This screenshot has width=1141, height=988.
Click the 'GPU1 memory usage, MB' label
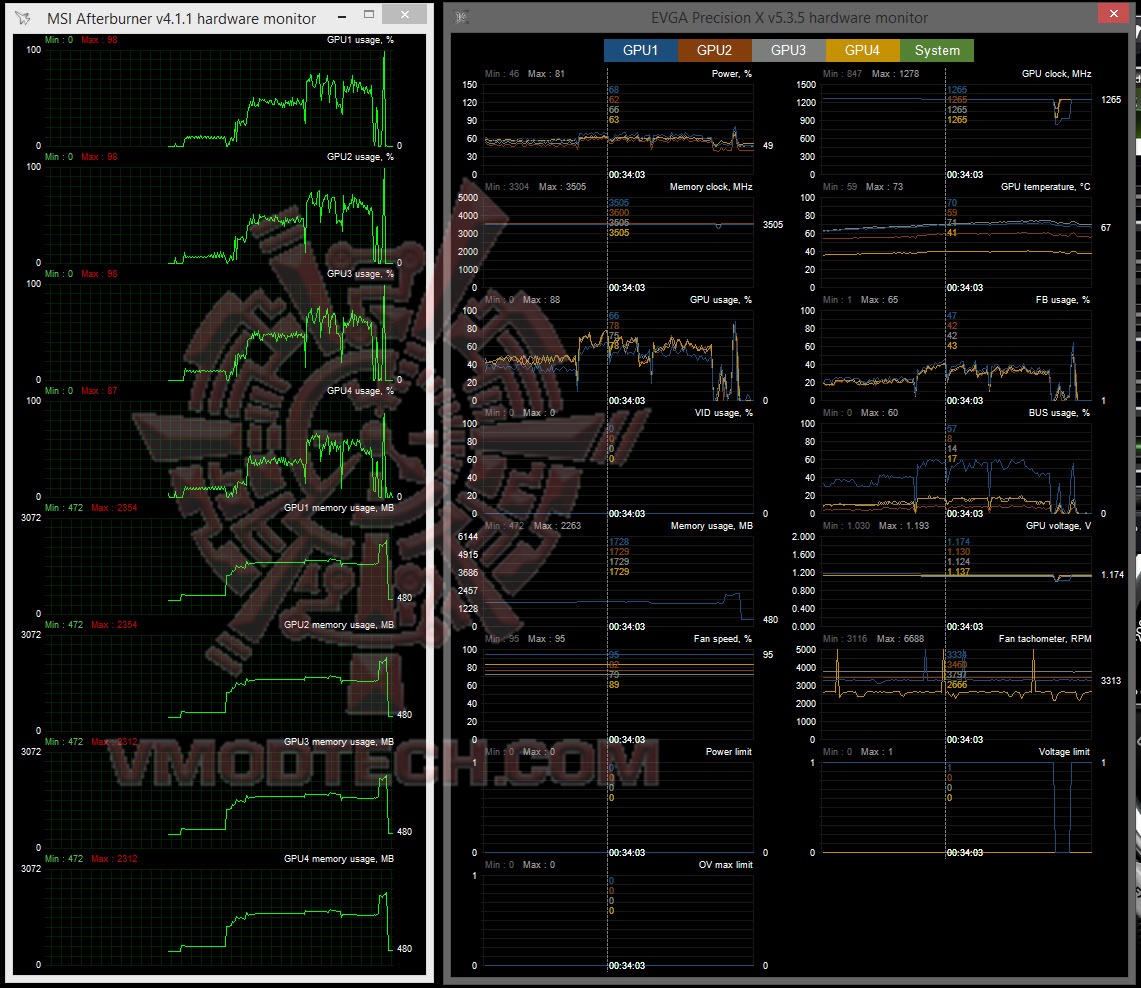(338, 508)
